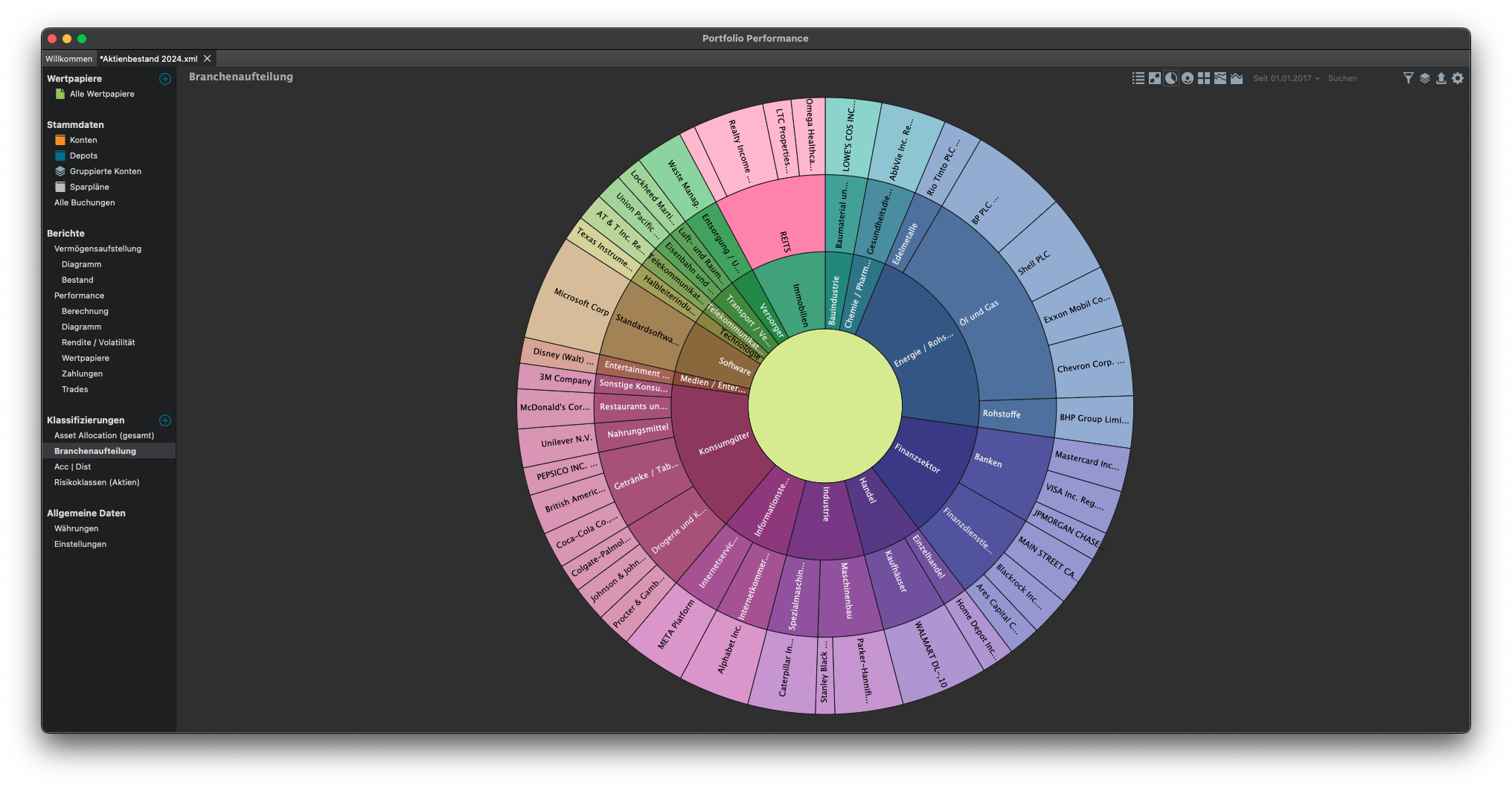Screen dimensions: 1512x788
Task: Go to Rendite / Volatilität report
Action: point(98,342)
